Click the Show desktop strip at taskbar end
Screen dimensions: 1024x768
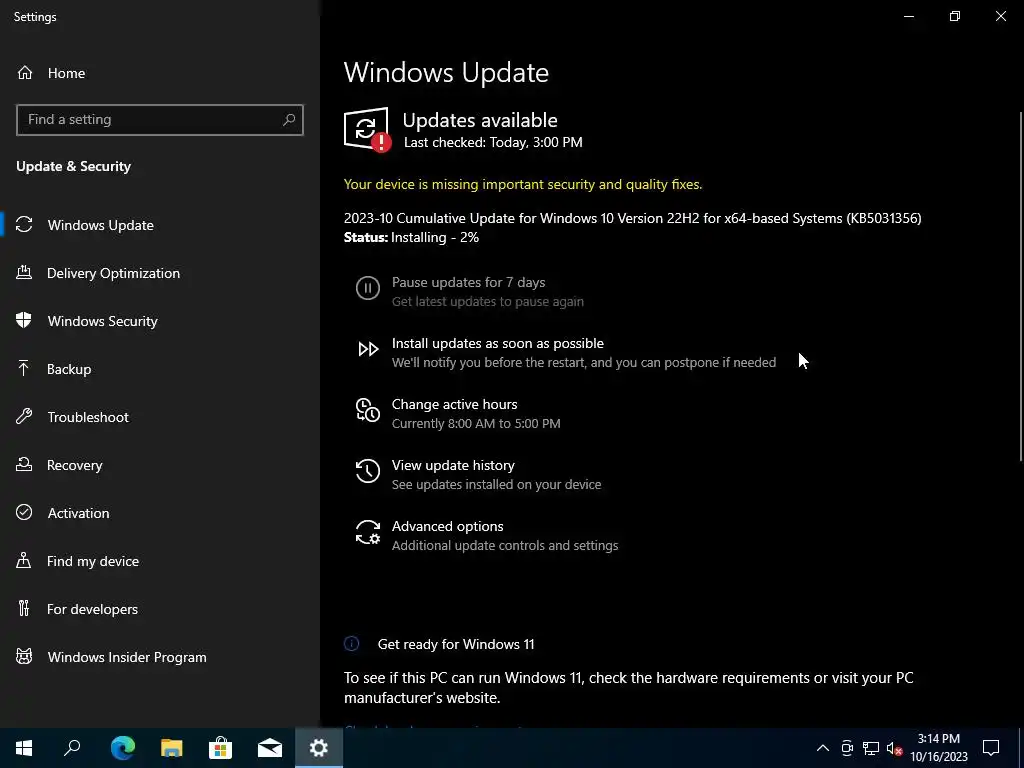[x=1021, y=748]
